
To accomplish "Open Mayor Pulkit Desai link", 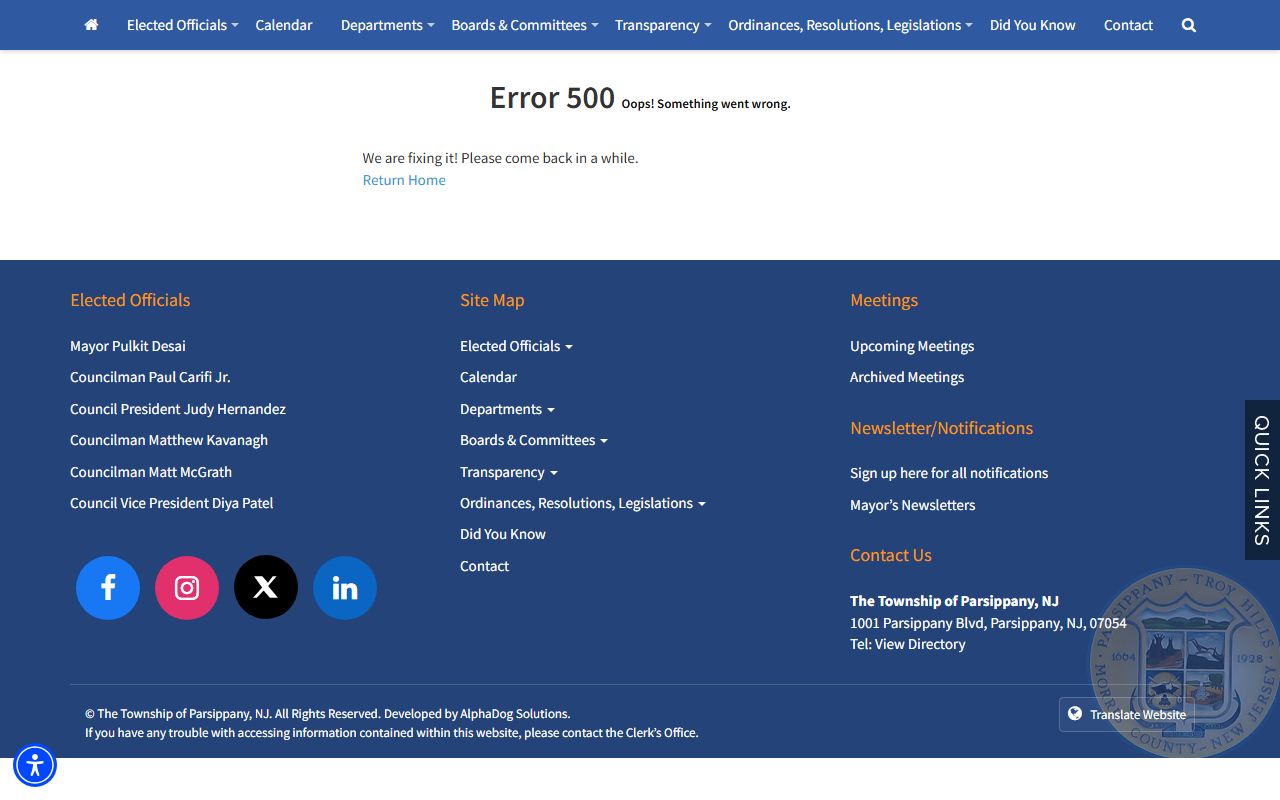I will pyautogui.click(x=128, y=346).
